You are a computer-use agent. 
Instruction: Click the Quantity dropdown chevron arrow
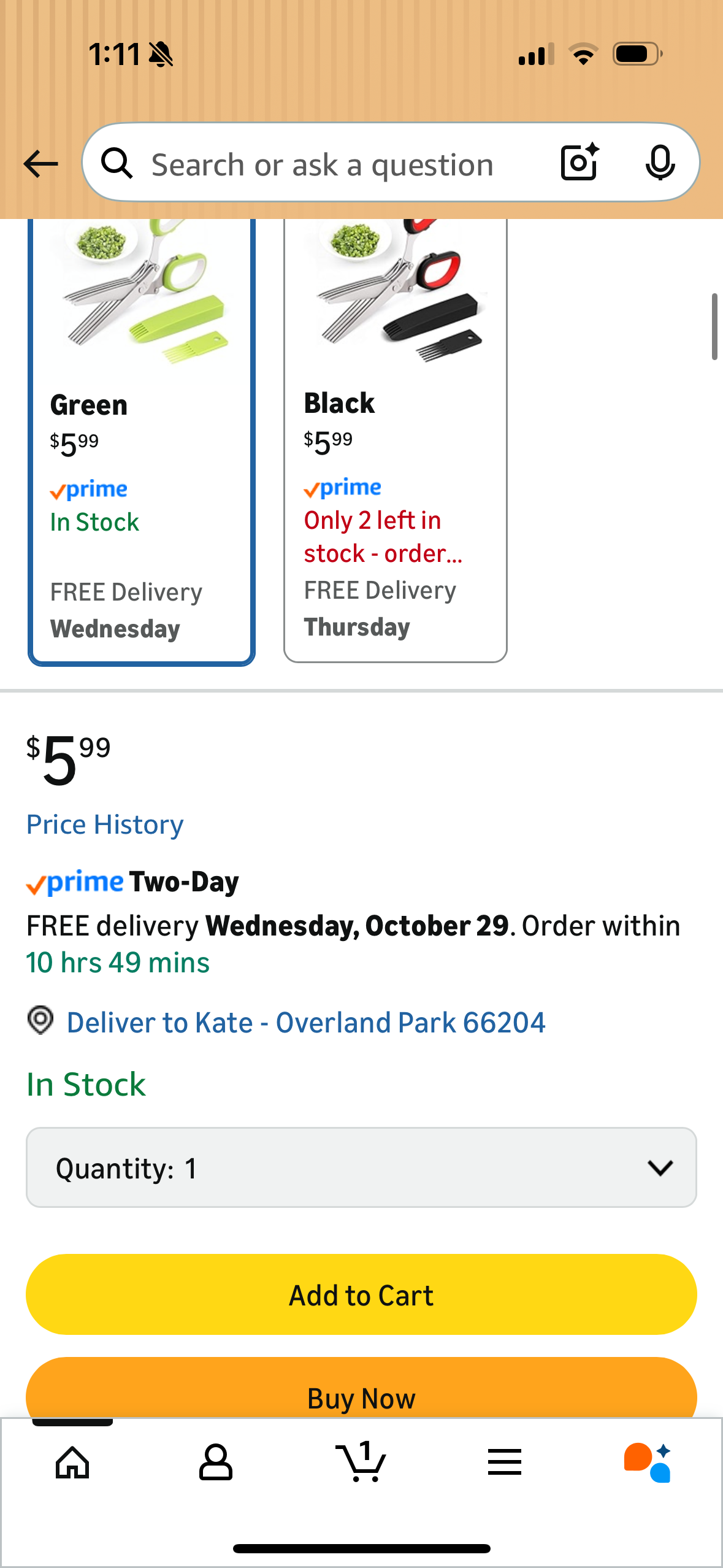point(660,1167)
